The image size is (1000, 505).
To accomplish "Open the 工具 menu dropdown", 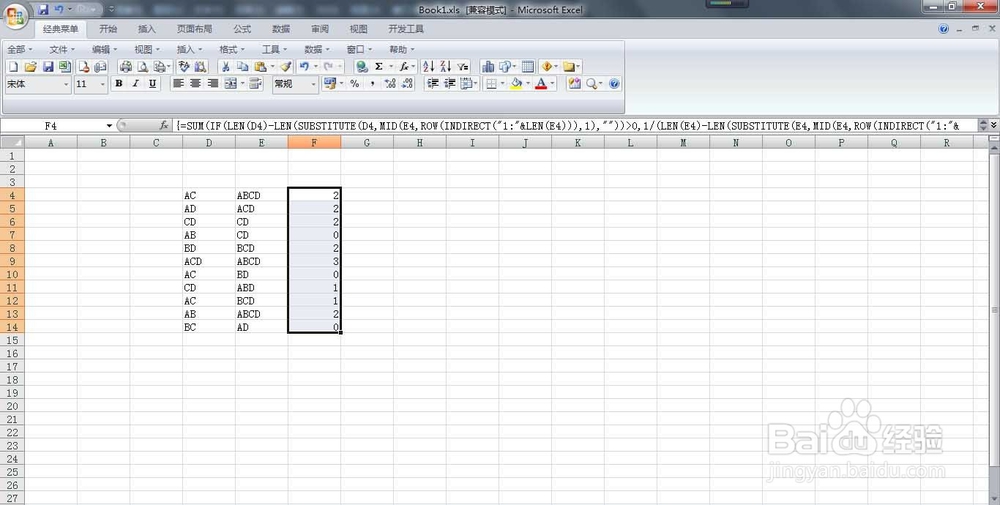I will (x=274, y=49).
